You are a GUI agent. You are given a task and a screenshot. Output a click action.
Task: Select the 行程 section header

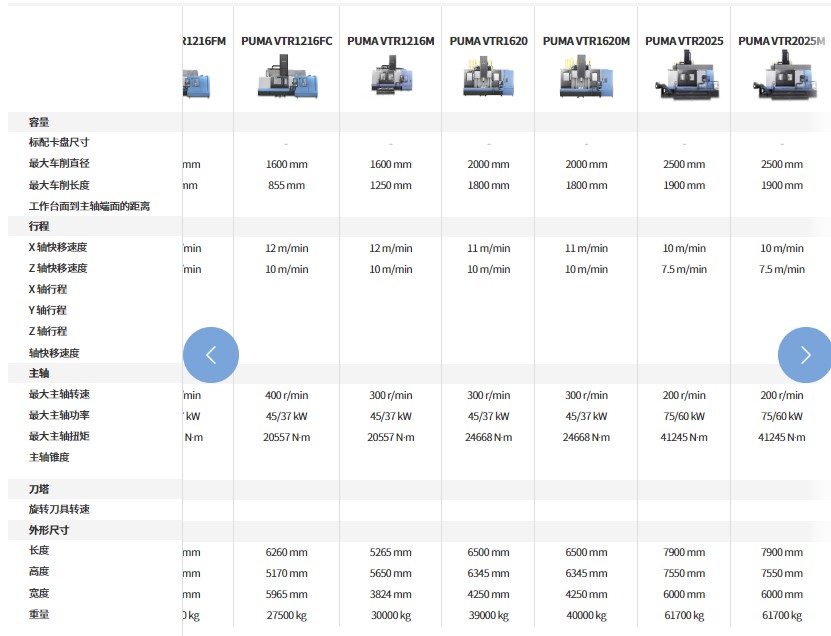click(x=39, y=226)
